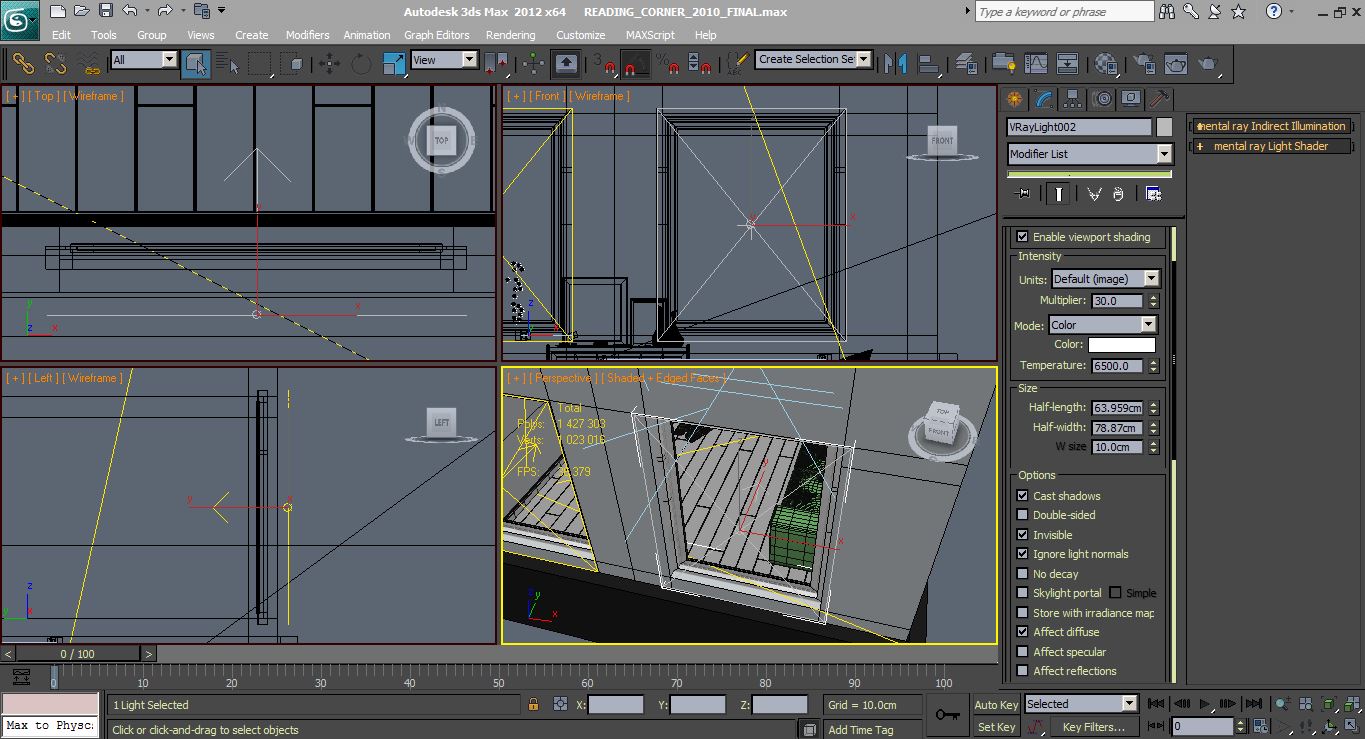Uncheck the Invisible option

pyautogui.click(x=1022, y=535)
